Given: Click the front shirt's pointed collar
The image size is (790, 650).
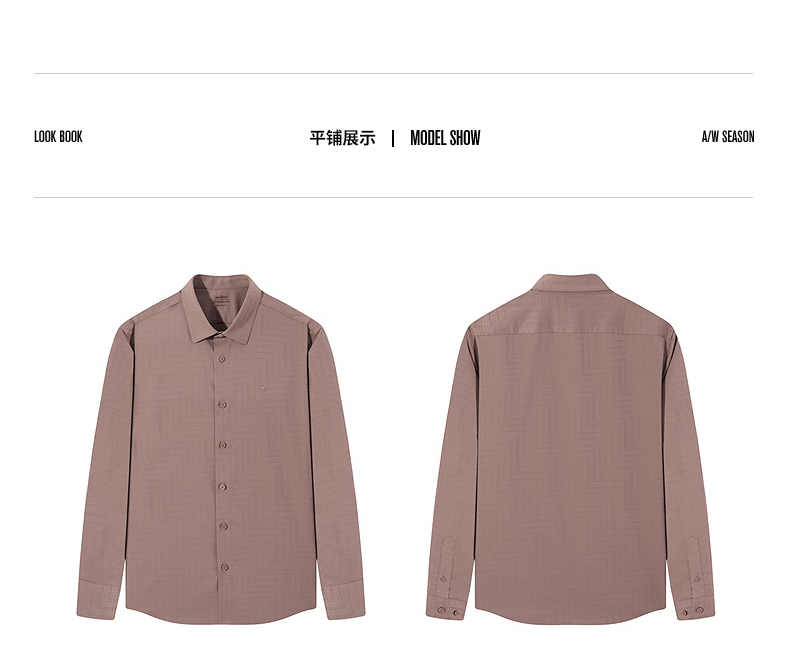Looking at the screenshot, I should [x=222, y=308].
